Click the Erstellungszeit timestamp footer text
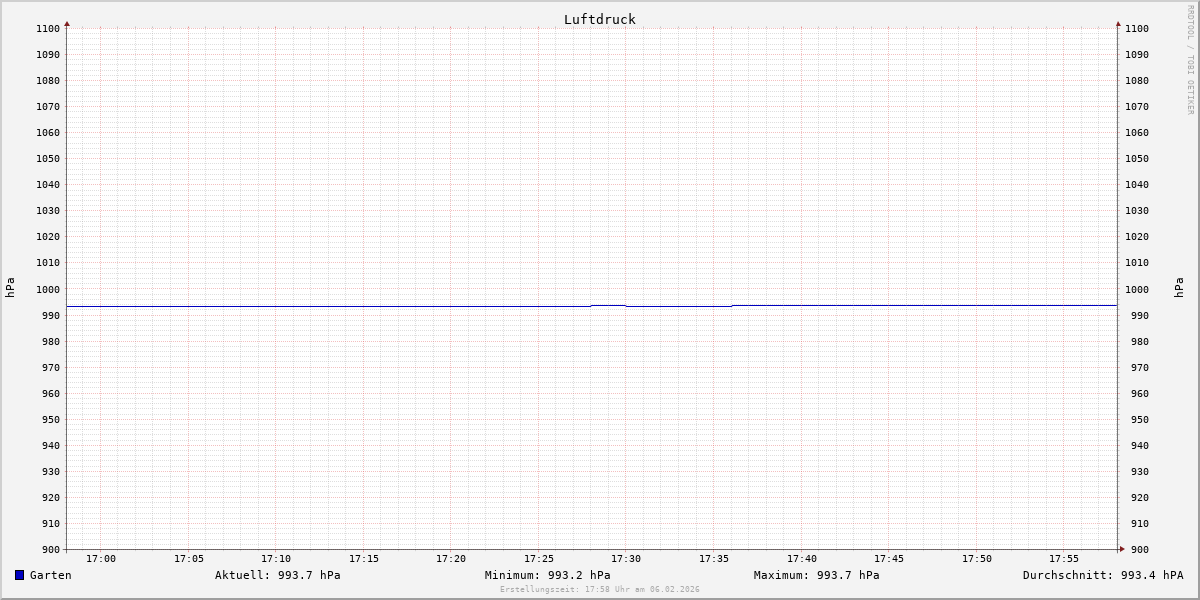 pos(599,589)
